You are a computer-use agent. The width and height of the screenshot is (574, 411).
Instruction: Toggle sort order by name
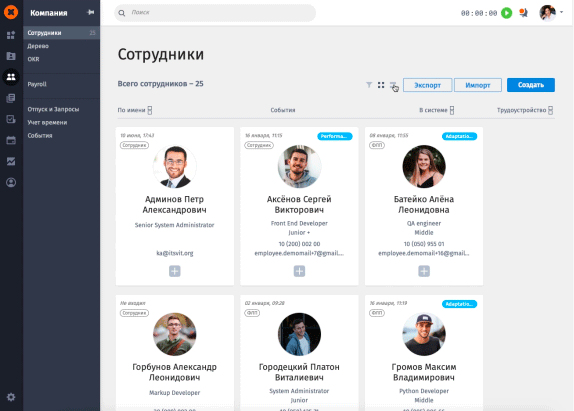pyautogui.click(x=150, y=110)
